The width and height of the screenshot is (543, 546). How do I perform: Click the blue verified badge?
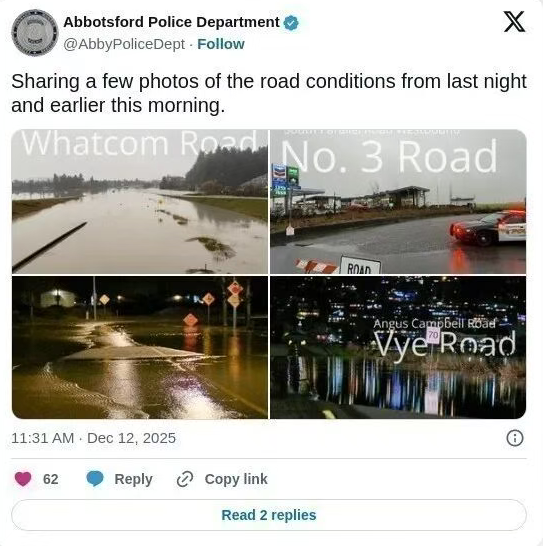pyautogui.click(x=291, y=23)
